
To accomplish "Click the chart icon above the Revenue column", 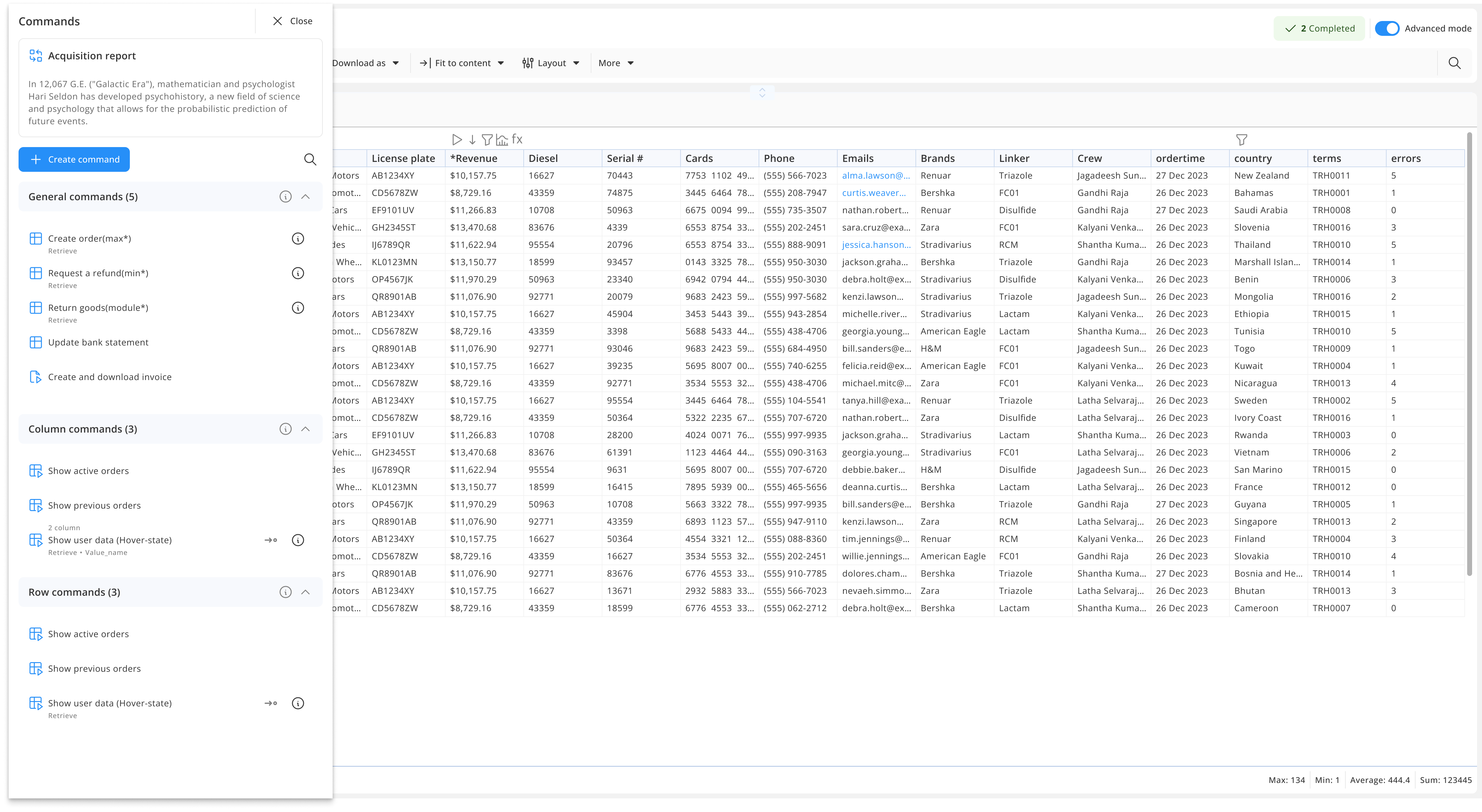I will pos(502,140).
